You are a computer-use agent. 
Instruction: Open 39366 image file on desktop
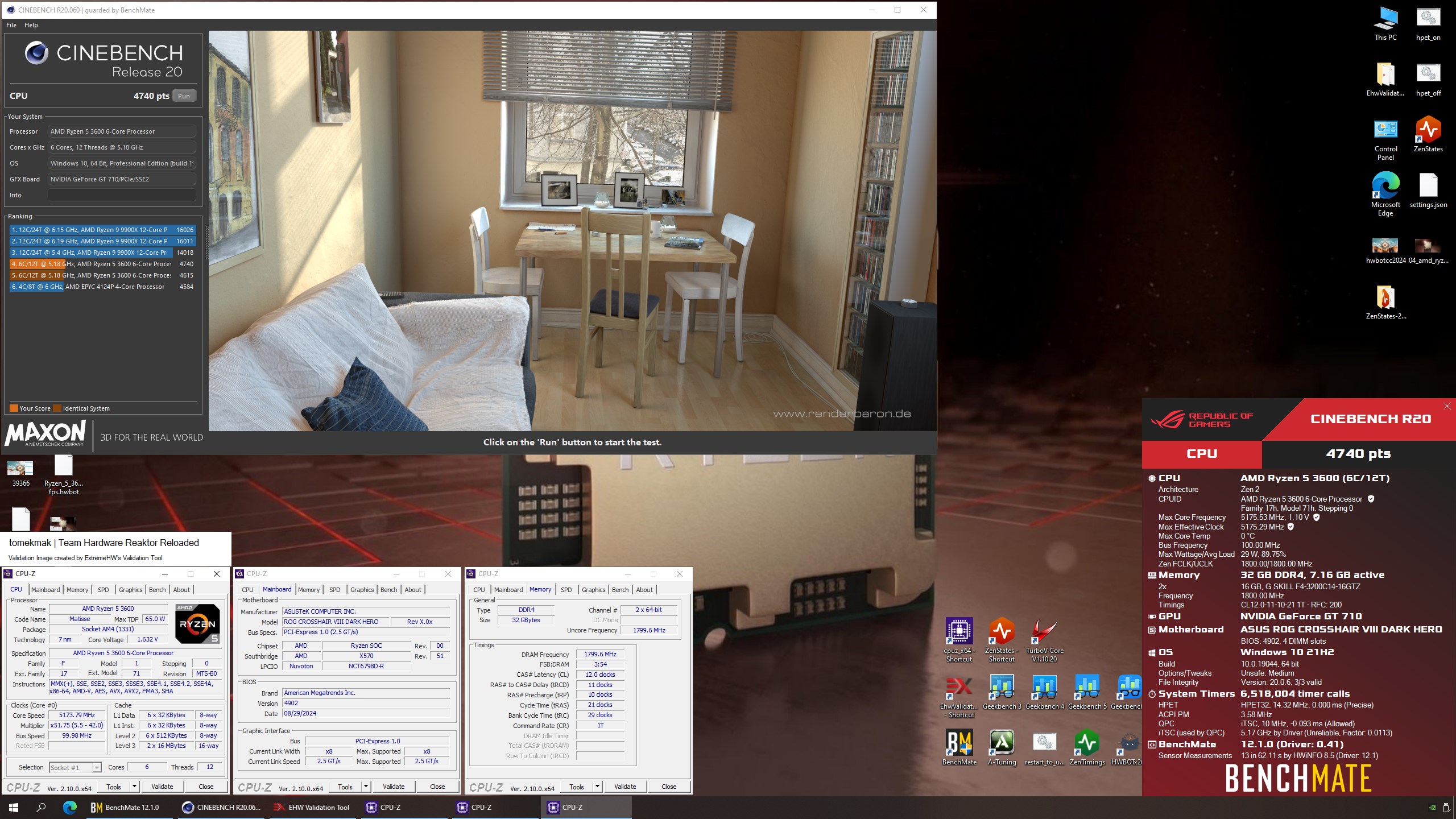pyautogui.click(x=20, y=473)
